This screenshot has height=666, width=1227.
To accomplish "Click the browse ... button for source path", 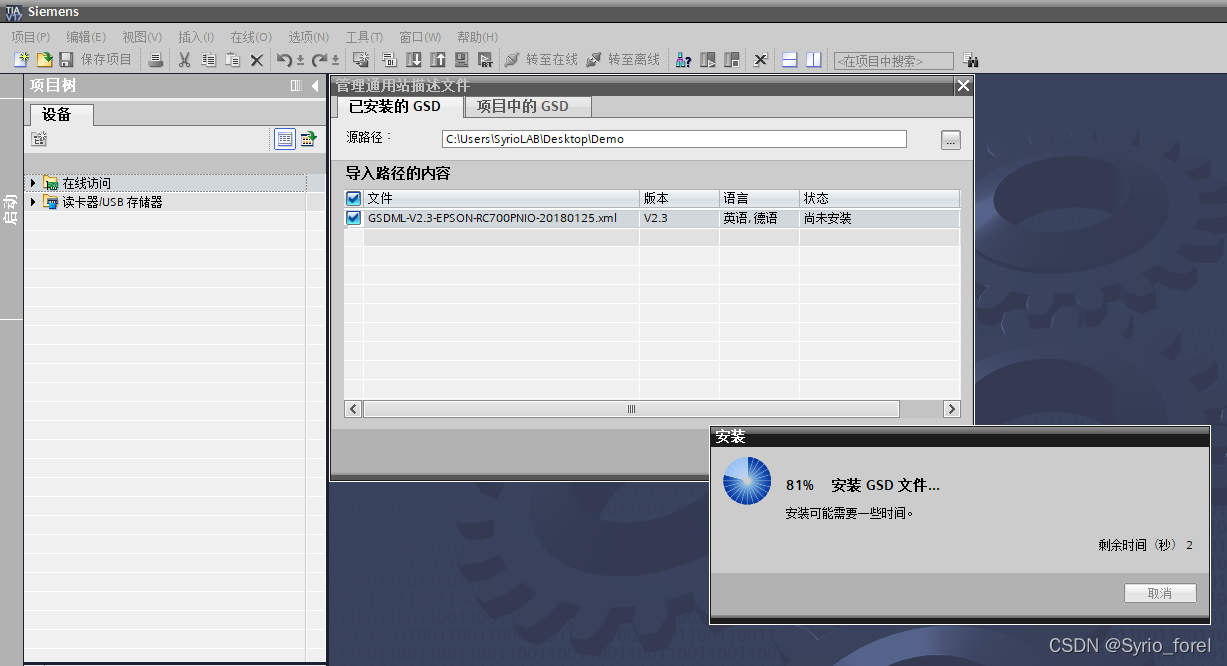I will [951, 140].
